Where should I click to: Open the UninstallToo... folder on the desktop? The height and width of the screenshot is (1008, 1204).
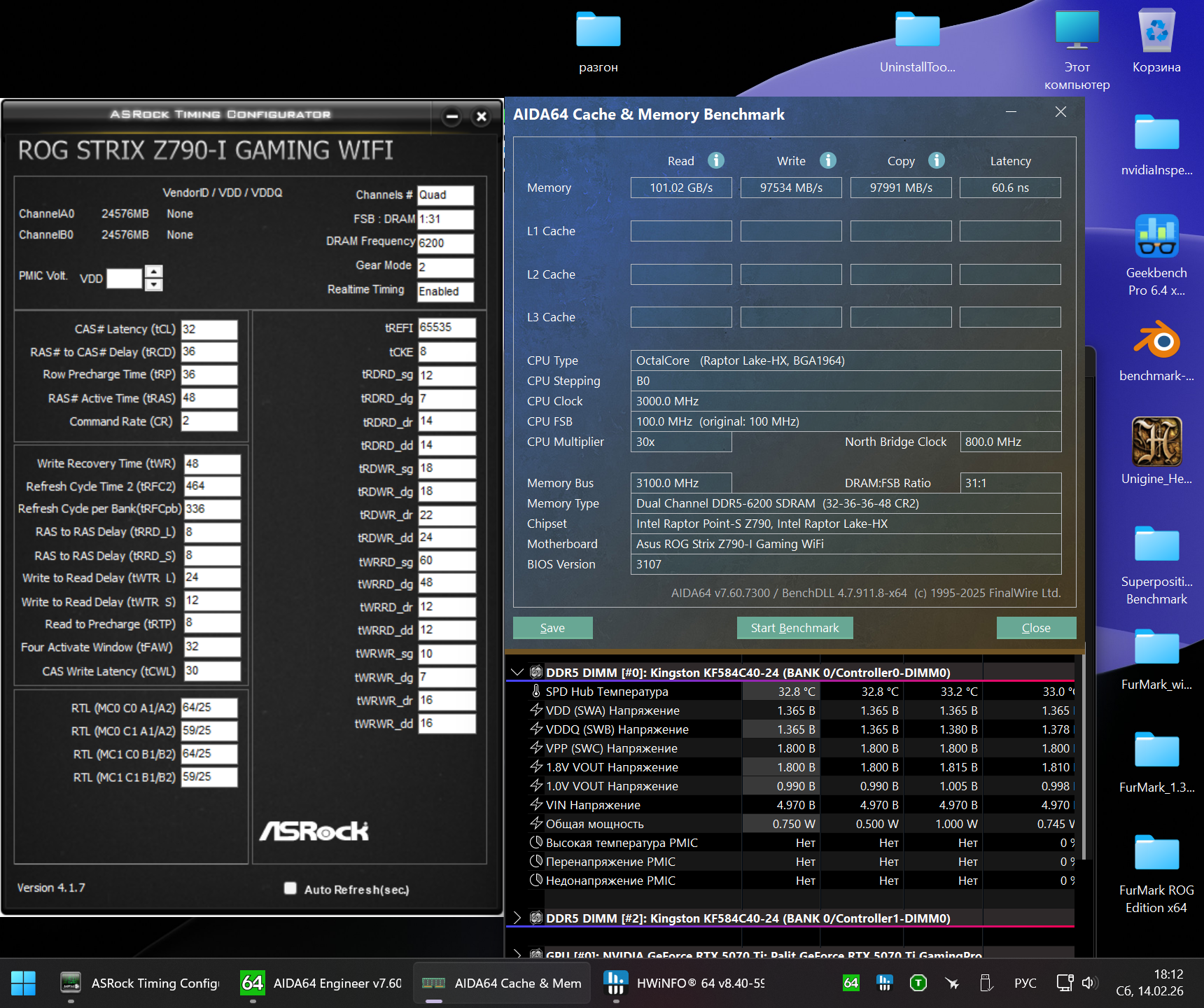(x=917, y=42)
